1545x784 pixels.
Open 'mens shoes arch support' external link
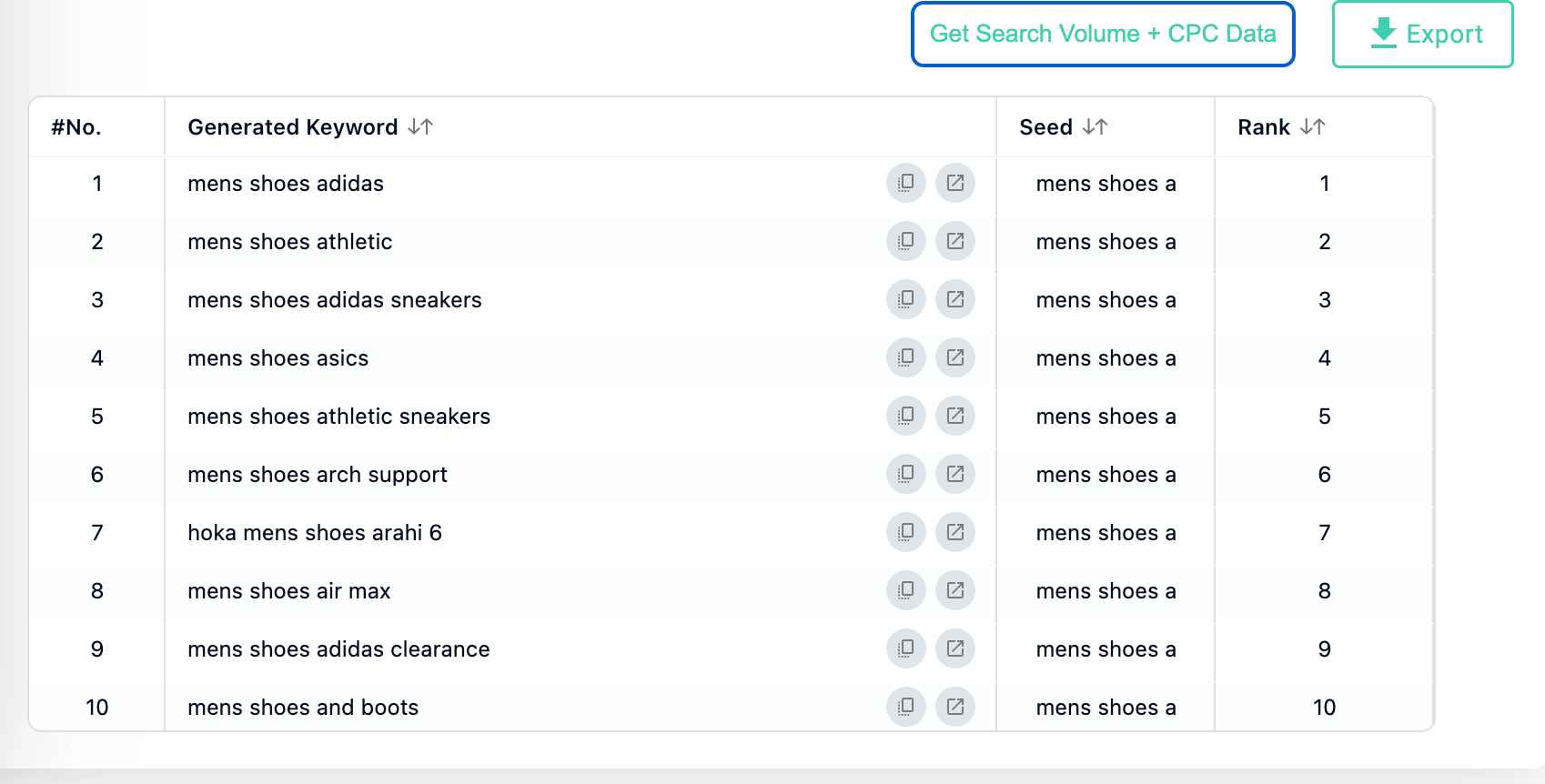(x=954, y=474)
